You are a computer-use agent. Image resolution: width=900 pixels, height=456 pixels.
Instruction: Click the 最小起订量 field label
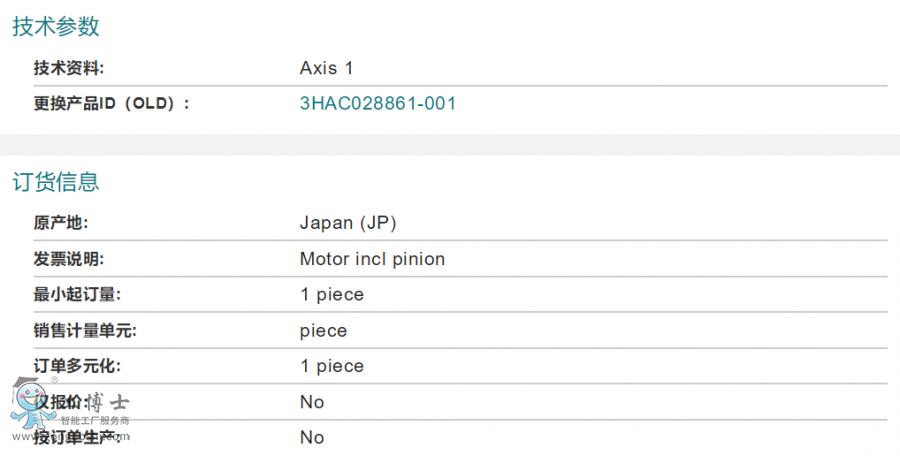pyautogui.click(x=78, y=295)
